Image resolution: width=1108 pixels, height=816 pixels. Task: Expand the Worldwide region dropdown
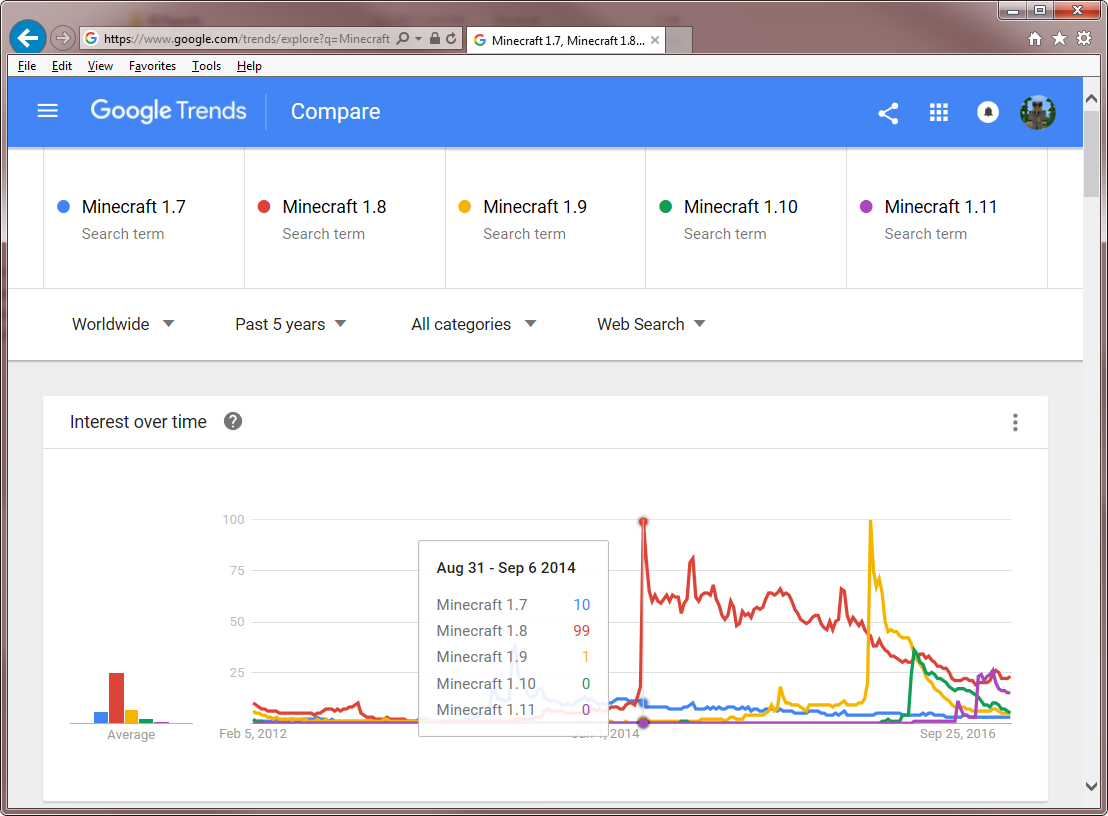point(123,324)
